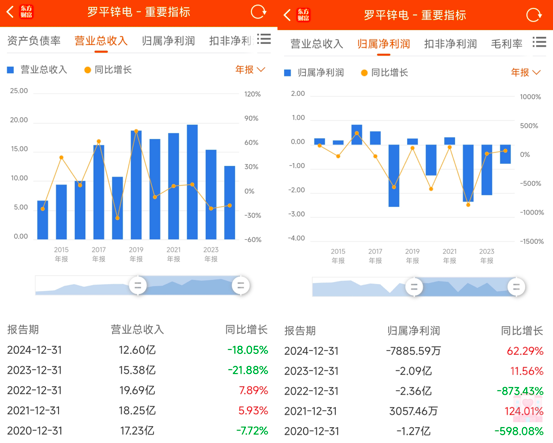
Task: Tap the 2024 net profit bar
Action: point(505,154)
